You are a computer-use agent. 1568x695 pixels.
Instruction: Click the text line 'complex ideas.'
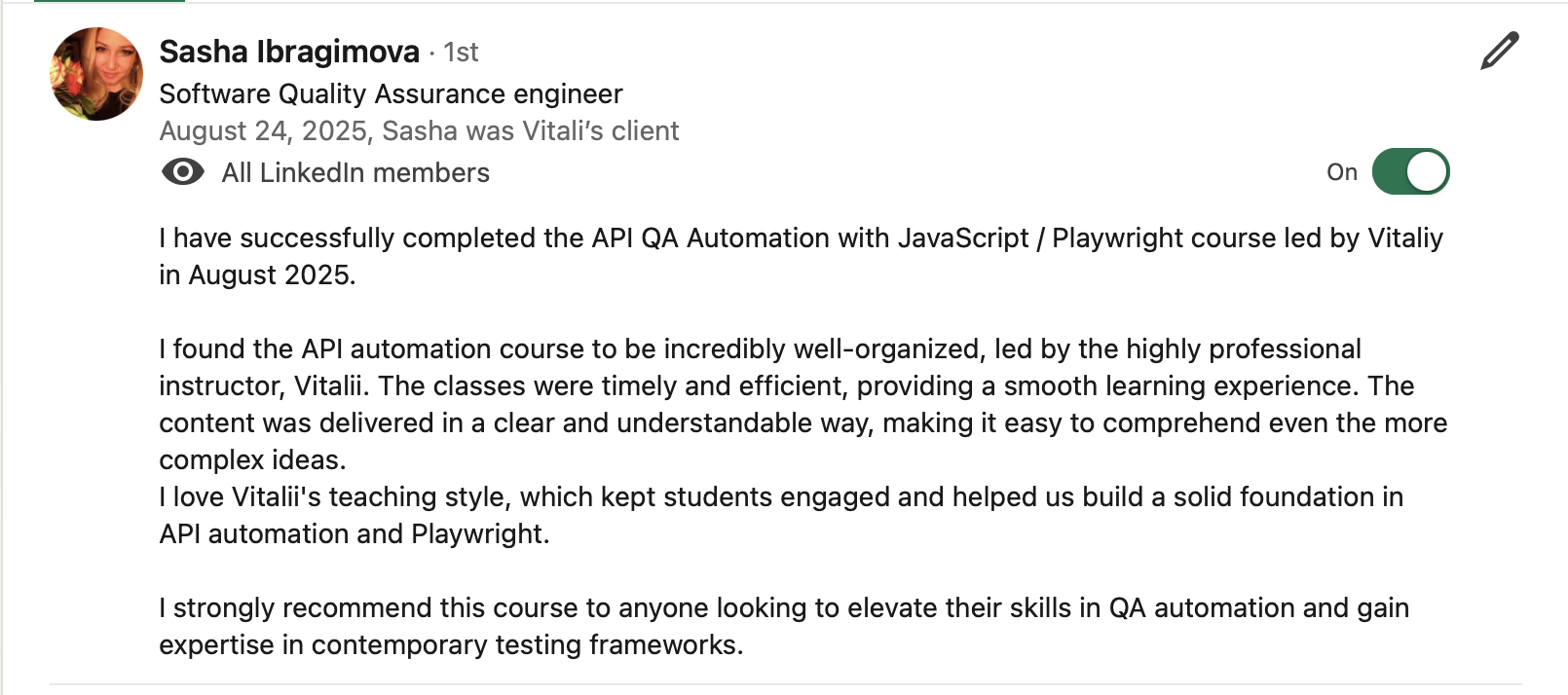pos(252,459)
